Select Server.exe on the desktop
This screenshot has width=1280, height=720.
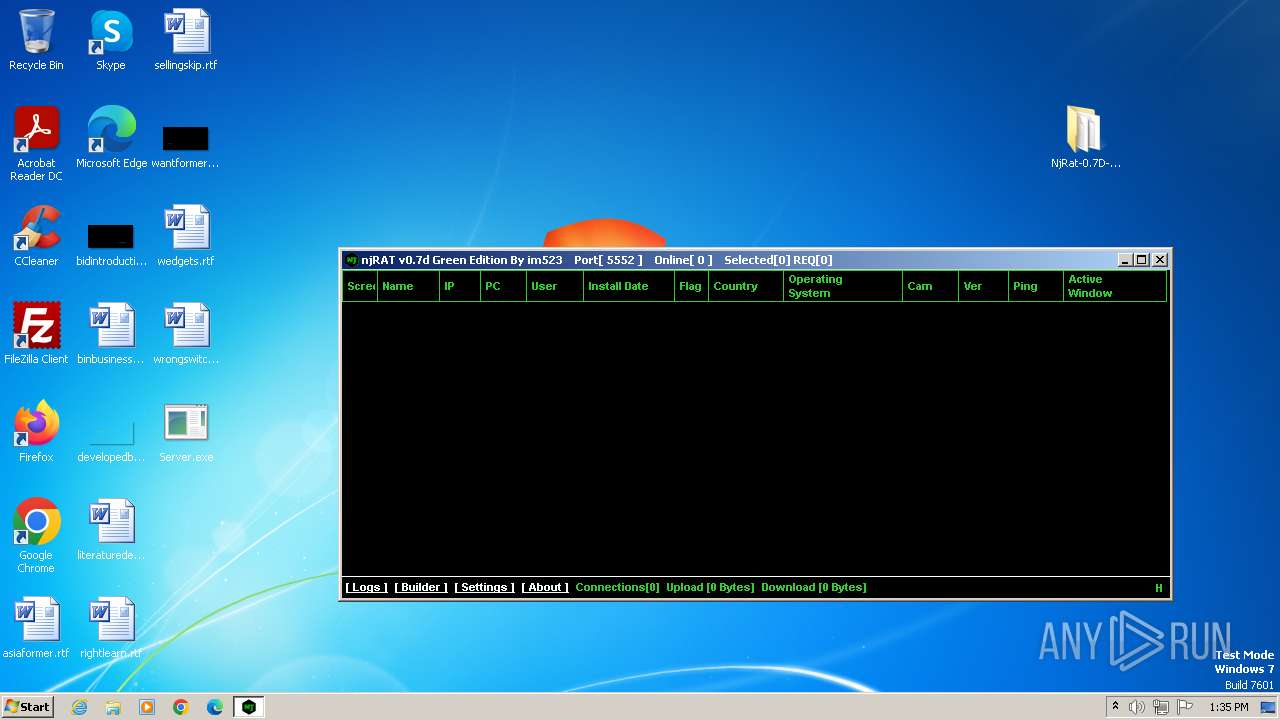click(x=185, y=432)
